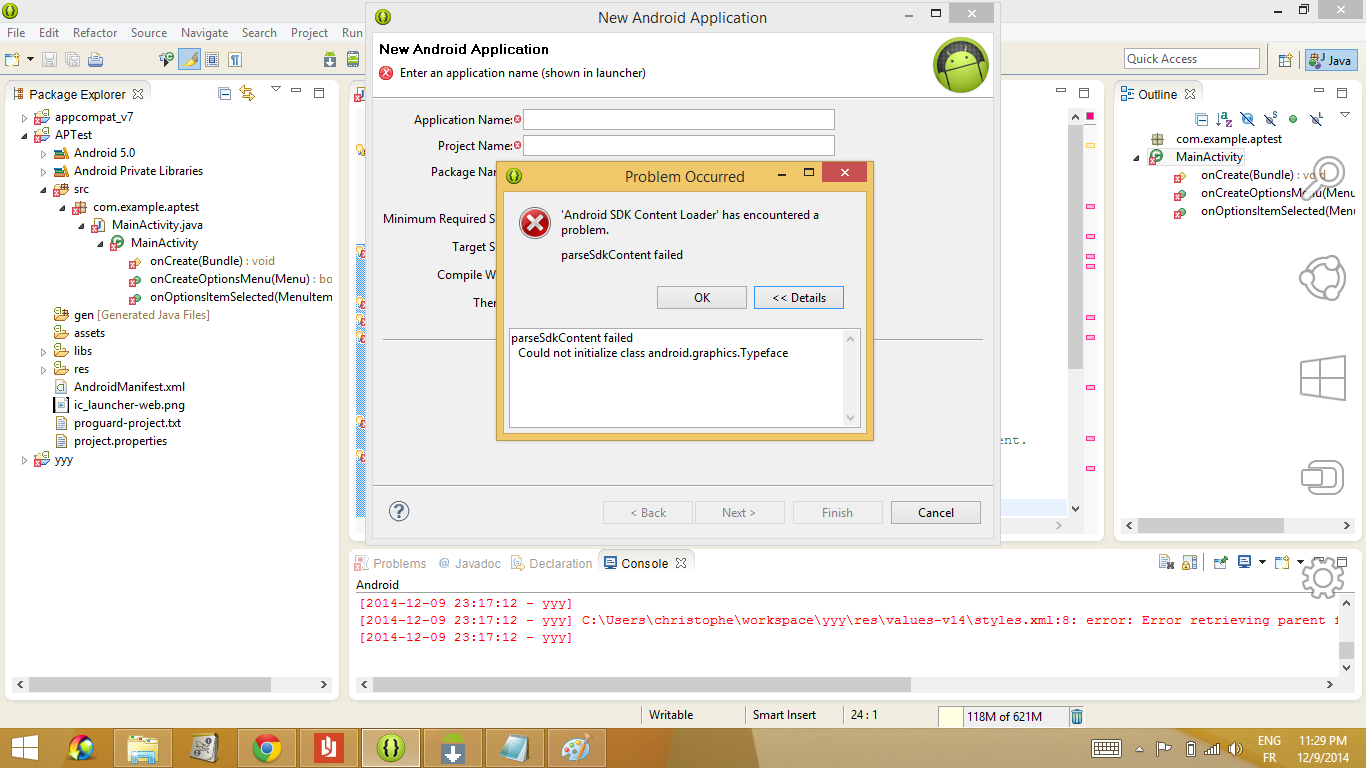Screen dimensions: 1366x768
Task: Click the Open Type icon in toolbar
Action: click(166, 60)
